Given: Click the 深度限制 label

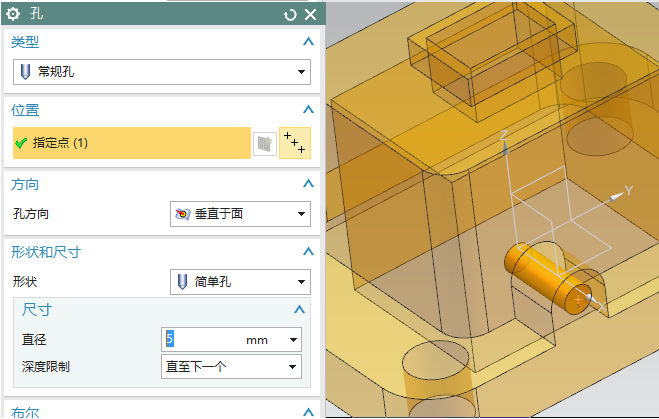Looking at the screenshot, I should pyautogui.click(x=46, y=367).
